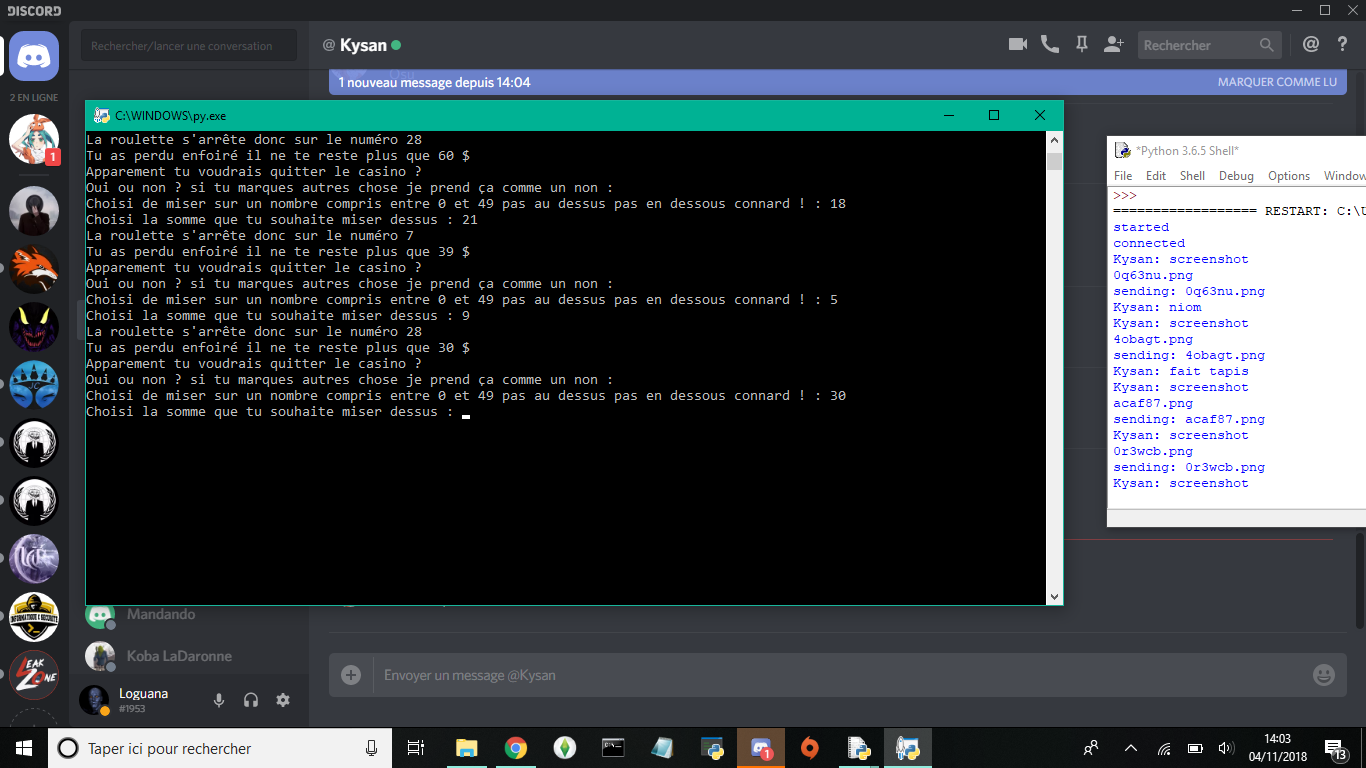The height and width of the screenshot is (768, 1366).
Task: Open Discord home via the logo icon
Action: point(34,55)
